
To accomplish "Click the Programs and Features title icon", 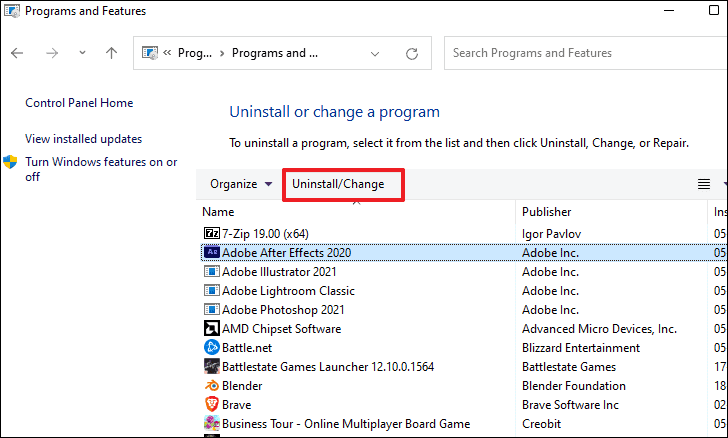I will (x=12, y=10).
